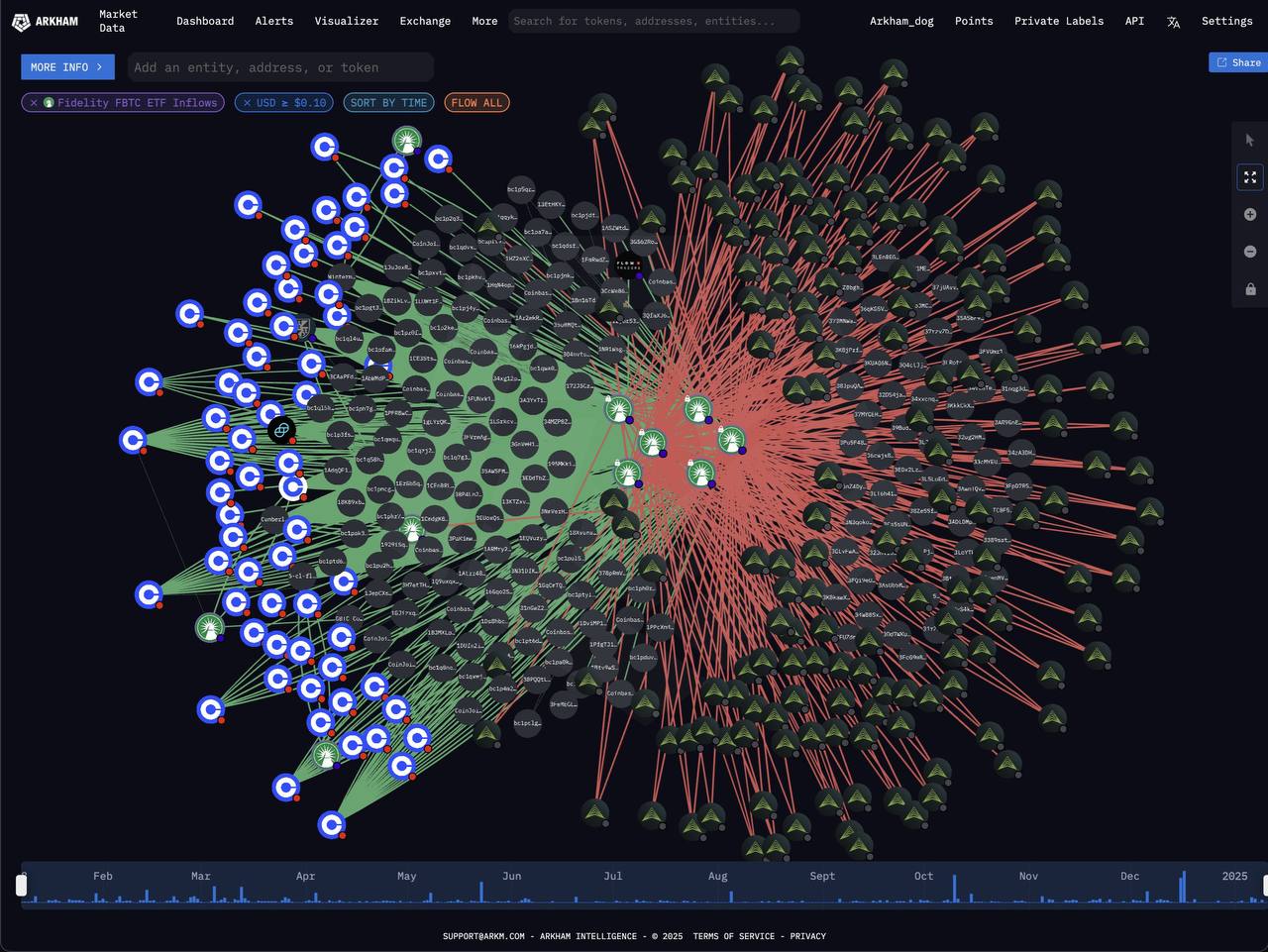
Task: Open the Visualizer page
Action: tap(346, 21)
